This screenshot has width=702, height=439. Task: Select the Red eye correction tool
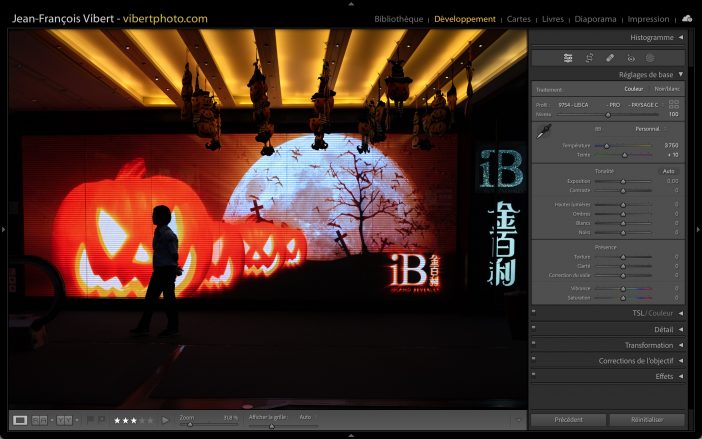click(630, 58)
